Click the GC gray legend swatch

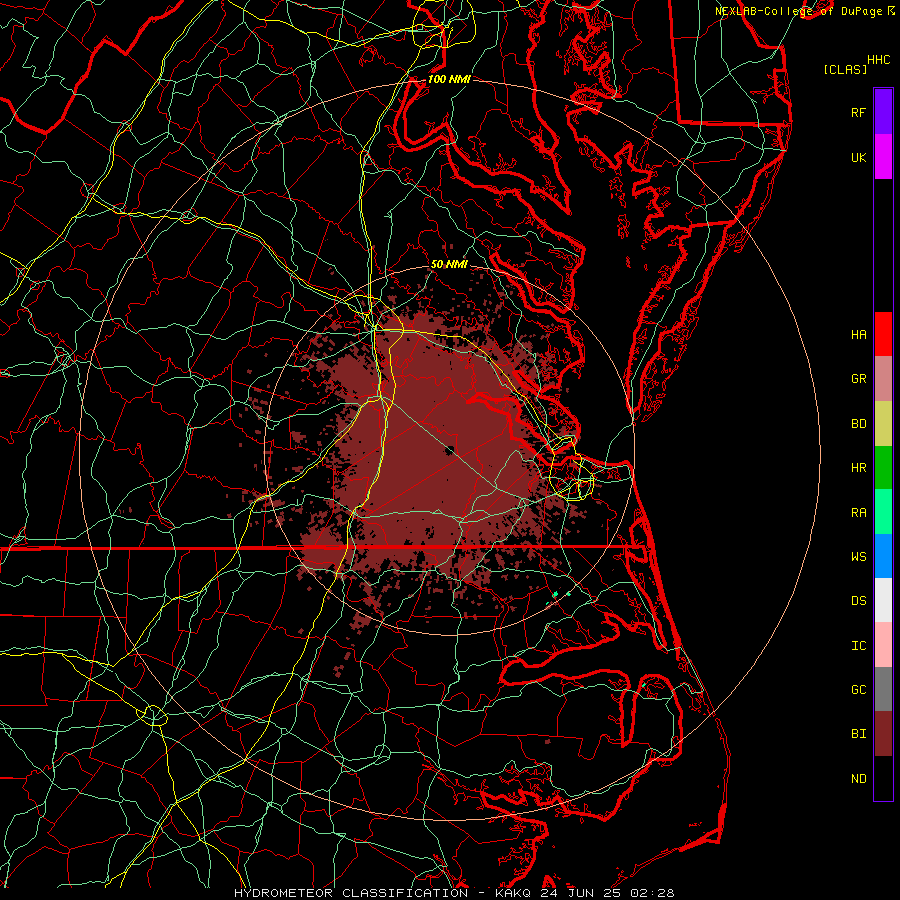point(883,689)
